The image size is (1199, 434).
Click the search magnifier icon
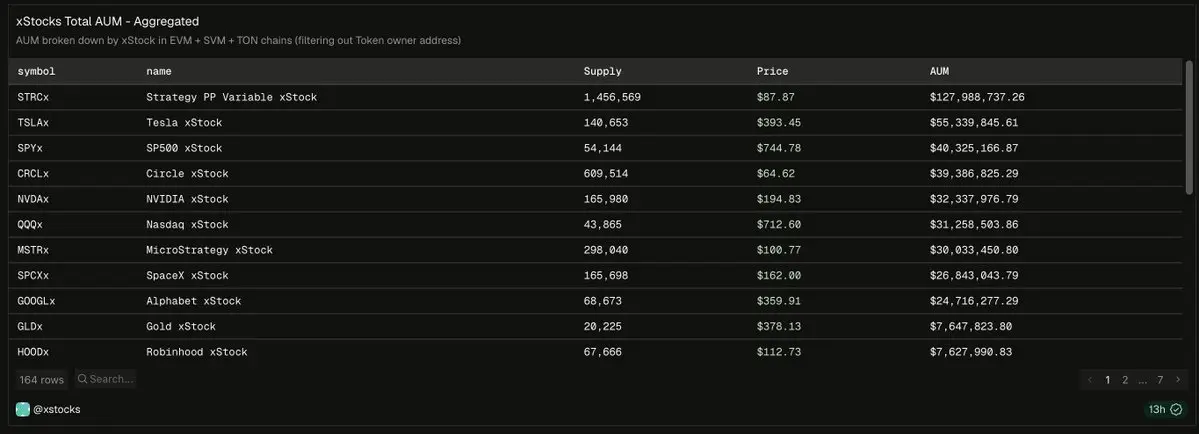(83, 379)
